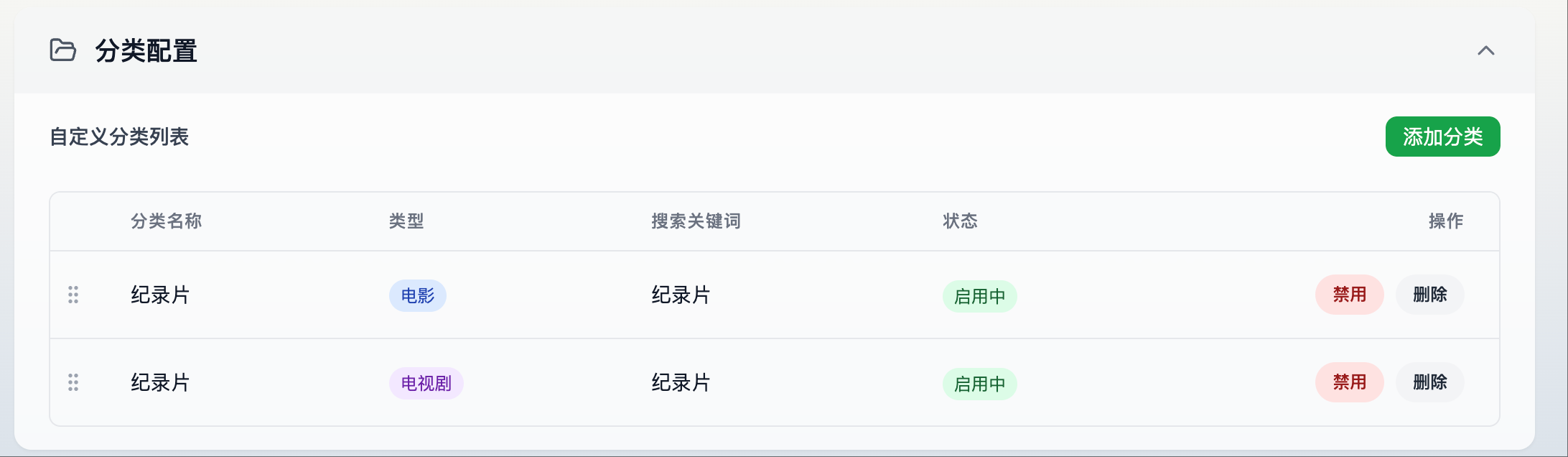This screenshot has width=1568, height=457.
Task: Click the 启用中 status badge in second row
Action: (979, 384)
